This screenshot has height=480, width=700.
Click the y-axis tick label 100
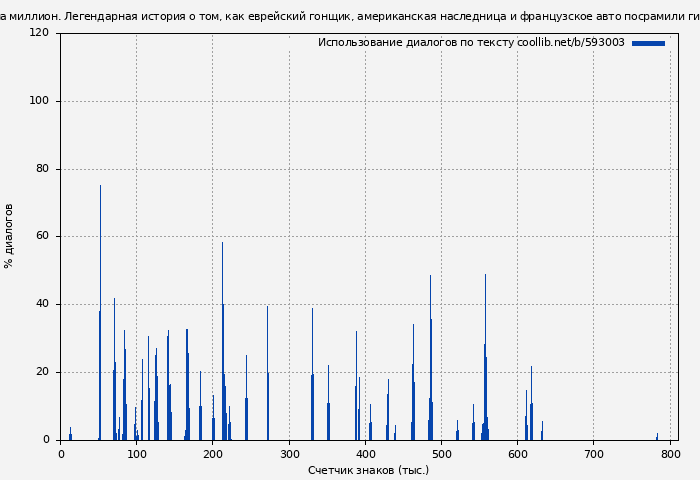[39, 101]
